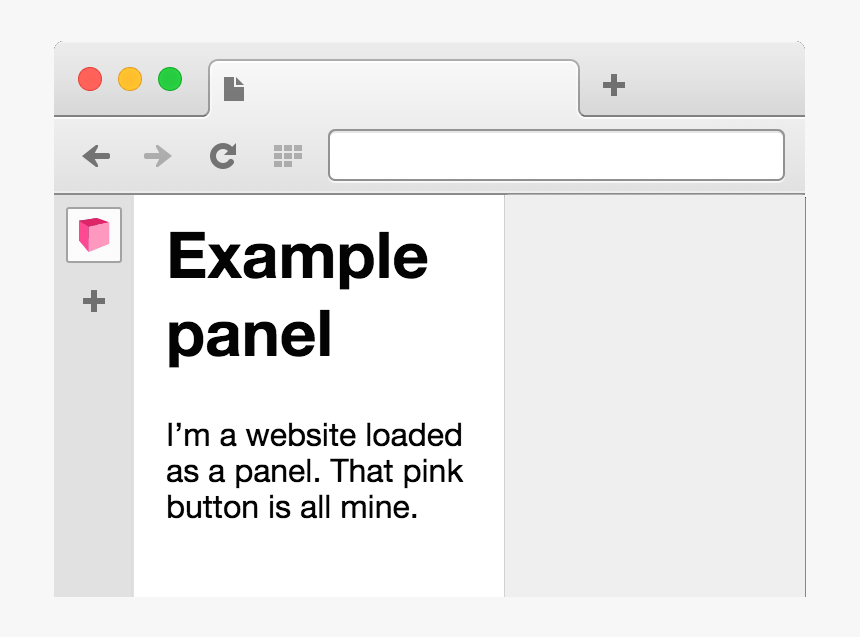This screenshot has height=637, width=860.
Task: Click the back arrow navigation button
Action: pos(96,156)
